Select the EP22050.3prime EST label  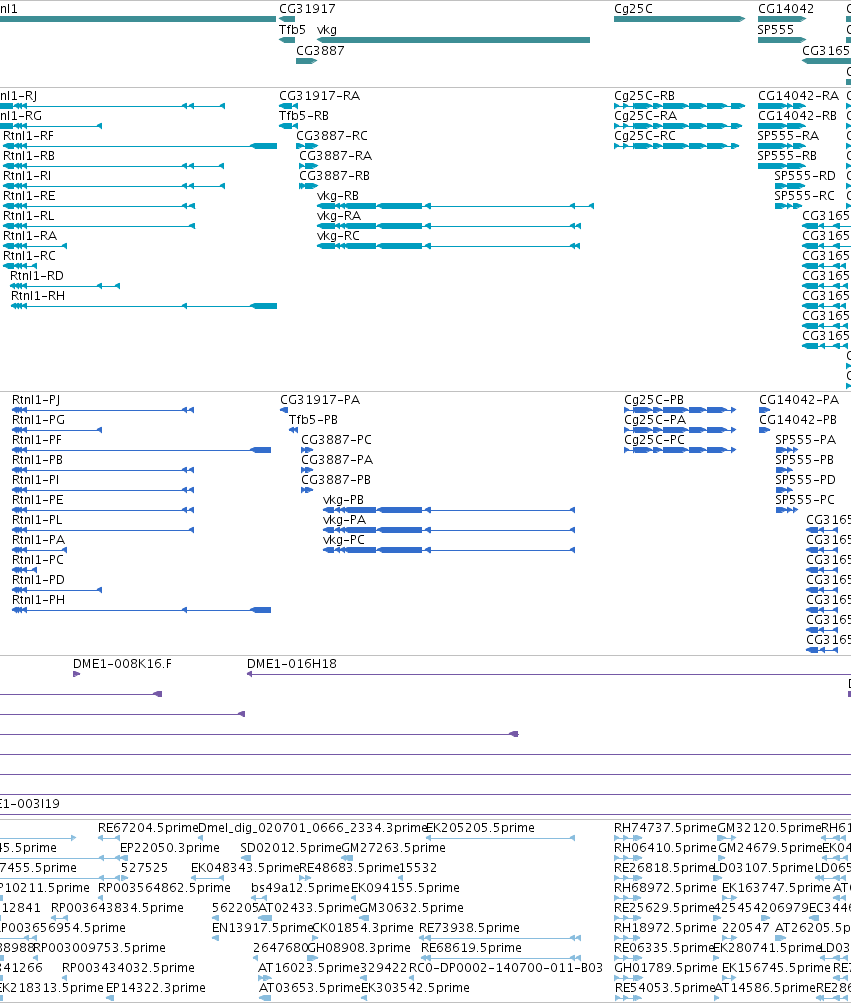[170, 848]
